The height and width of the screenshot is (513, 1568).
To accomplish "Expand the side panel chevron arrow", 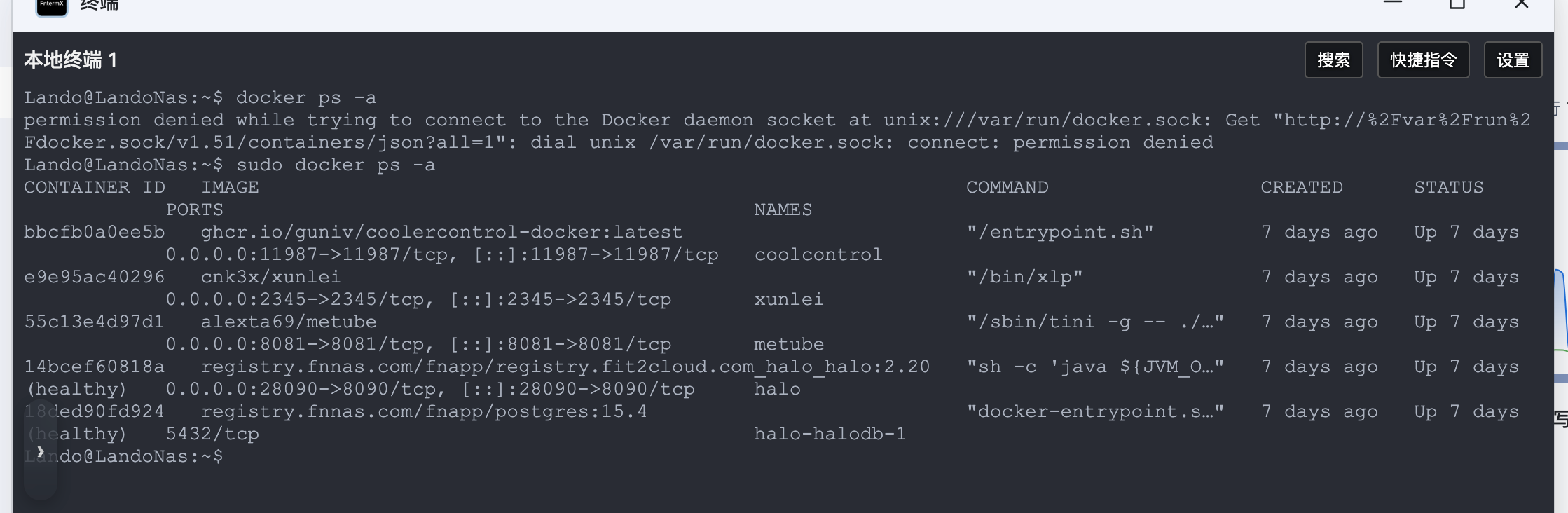I will [x=41, y=451].
